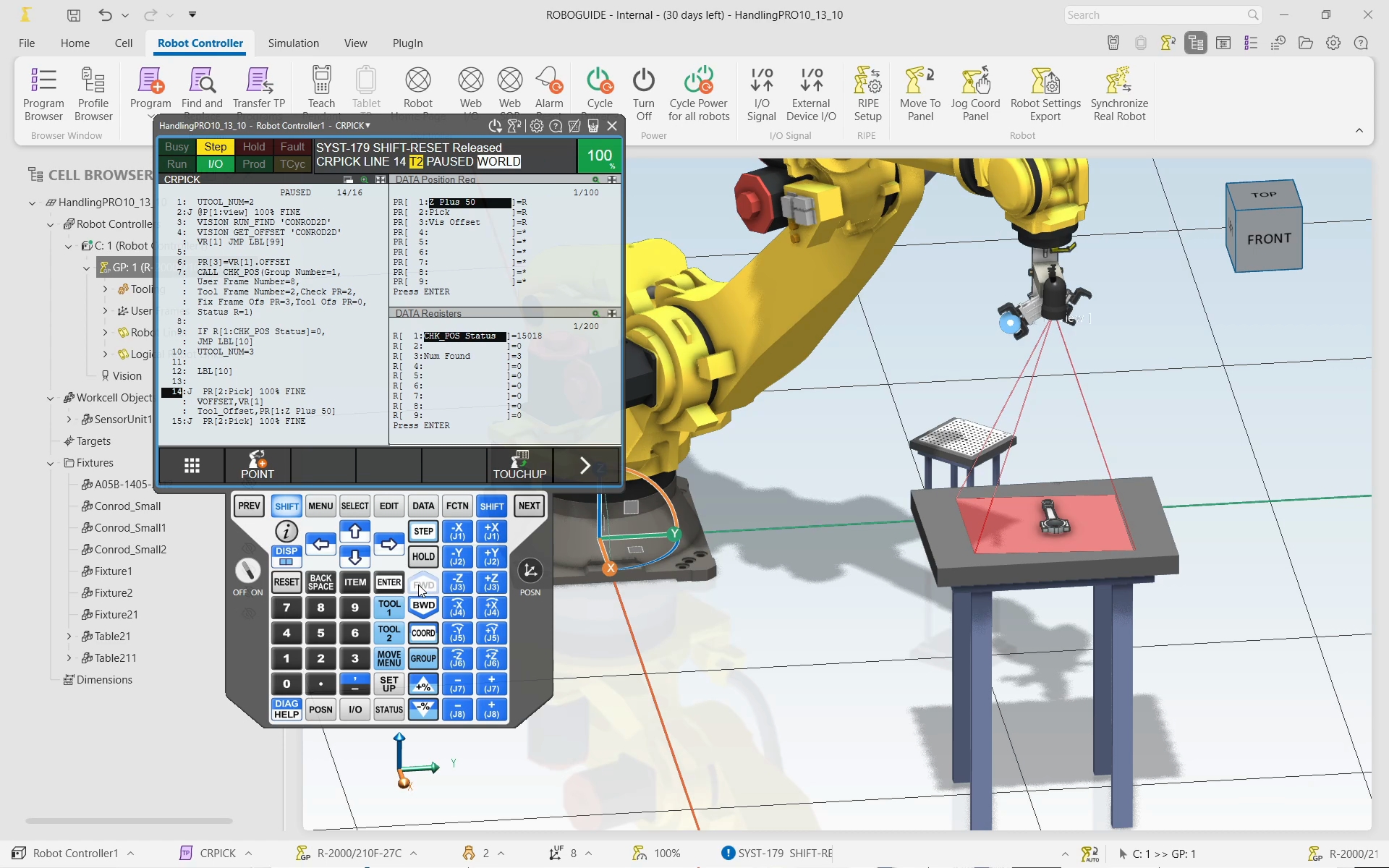Click the MENU key on the pendant
This screenshot has width=1389, height=868.
[320, 506]
